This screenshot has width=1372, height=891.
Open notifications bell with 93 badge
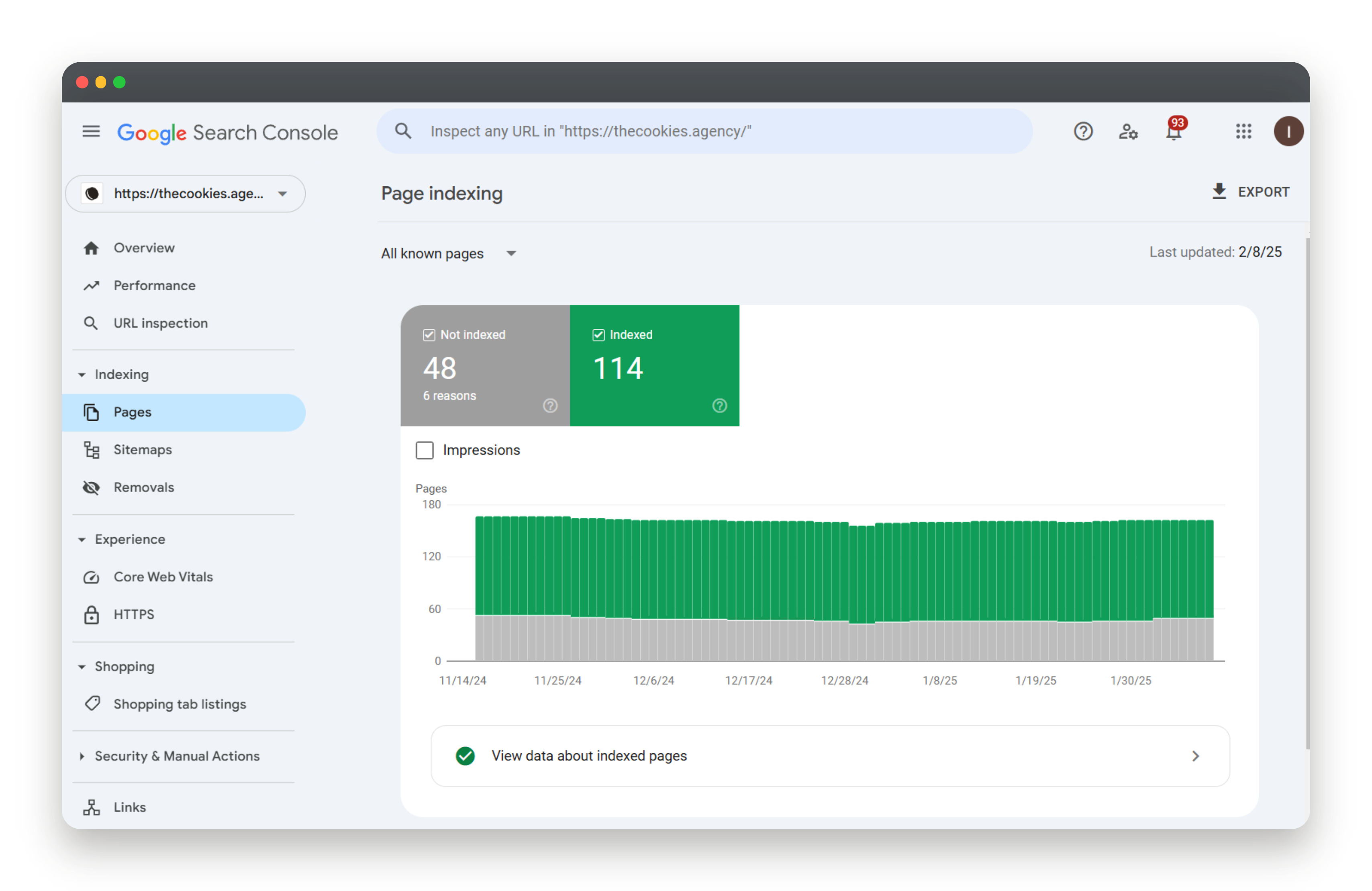pos(1174,132)
